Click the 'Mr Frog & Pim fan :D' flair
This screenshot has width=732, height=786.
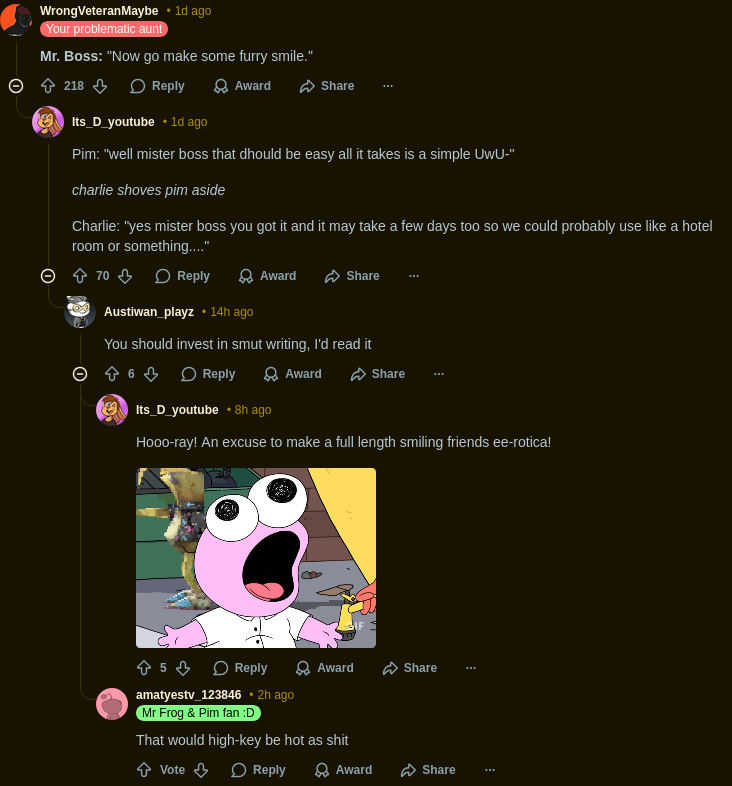coord(199,713)
